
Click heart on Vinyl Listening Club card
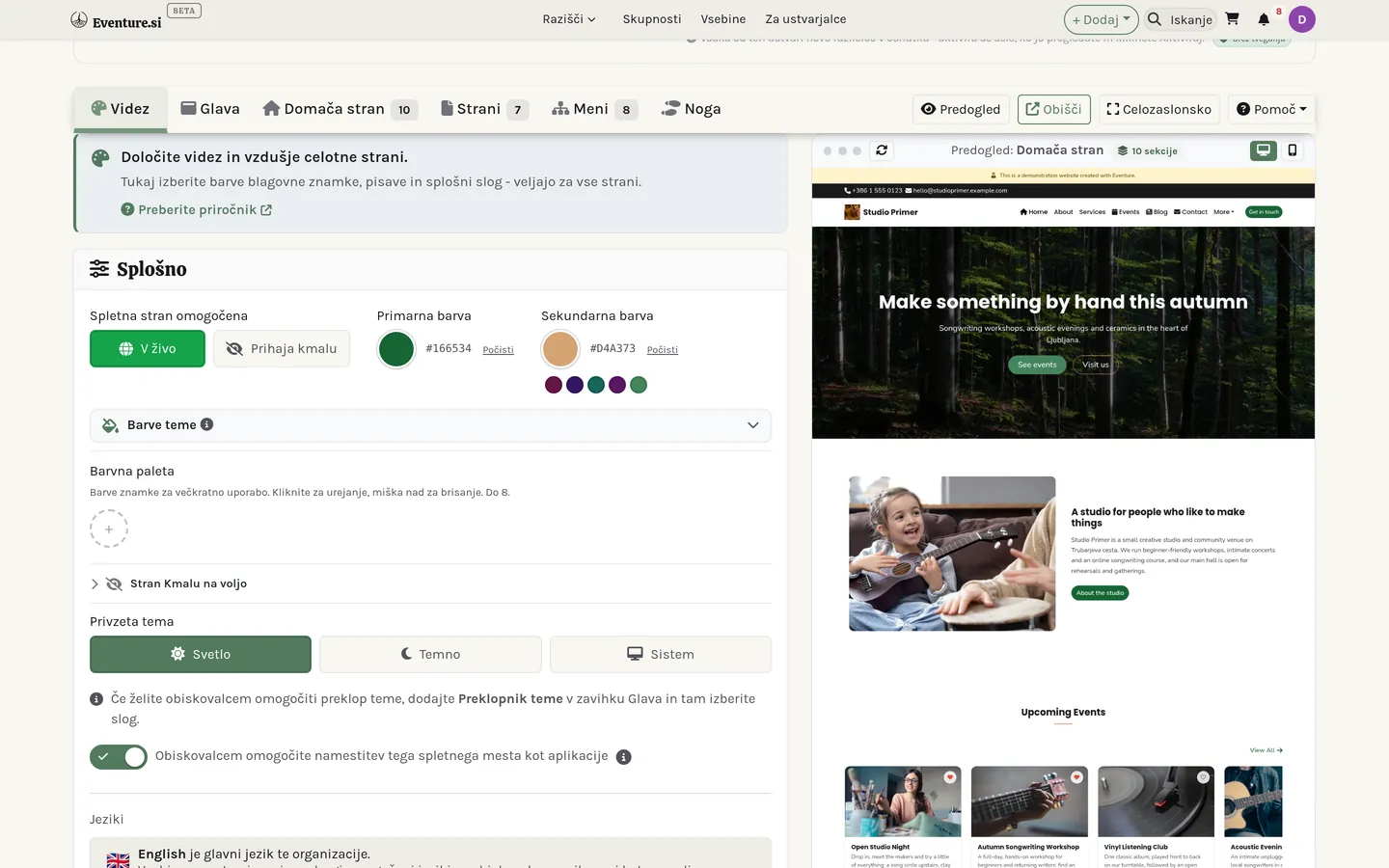click(x=1203, y=777)
